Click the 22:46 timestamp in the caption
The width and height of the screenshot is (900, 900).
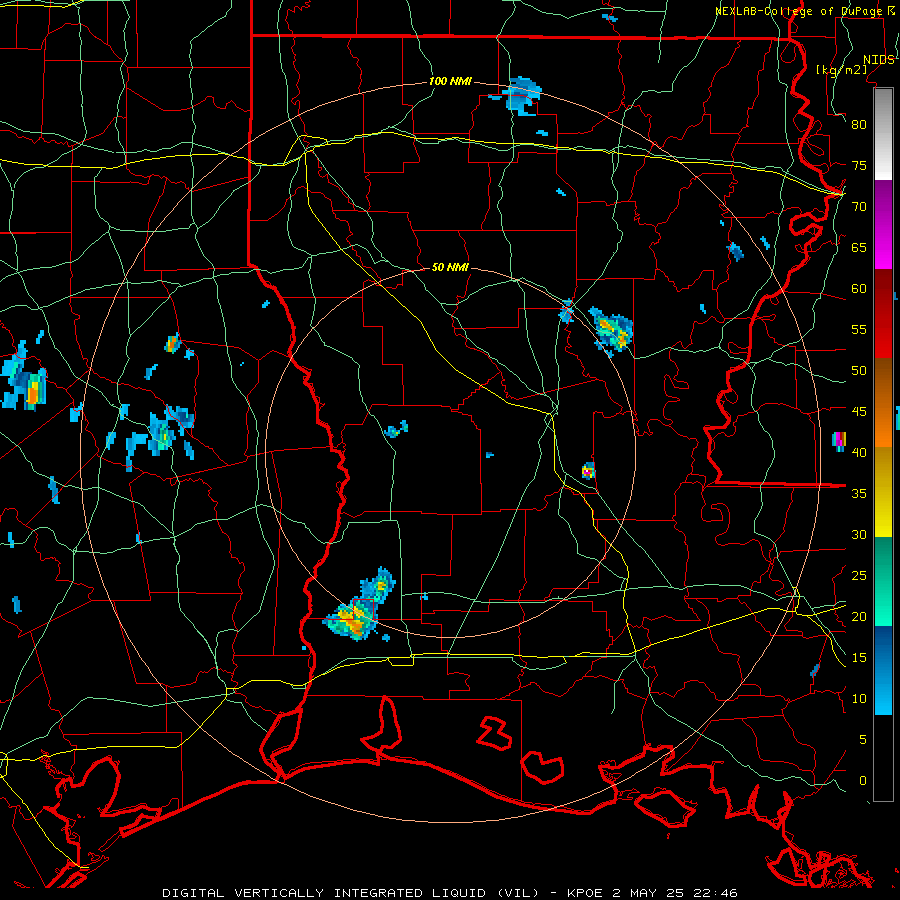(715, 893)
